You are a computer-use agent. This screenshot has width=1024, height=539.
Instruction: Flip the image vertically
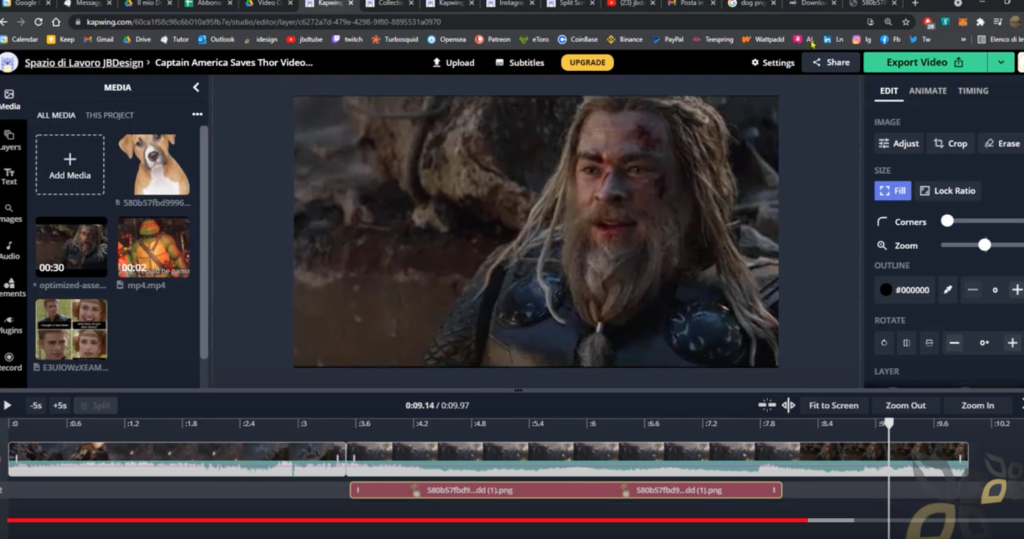929,342
